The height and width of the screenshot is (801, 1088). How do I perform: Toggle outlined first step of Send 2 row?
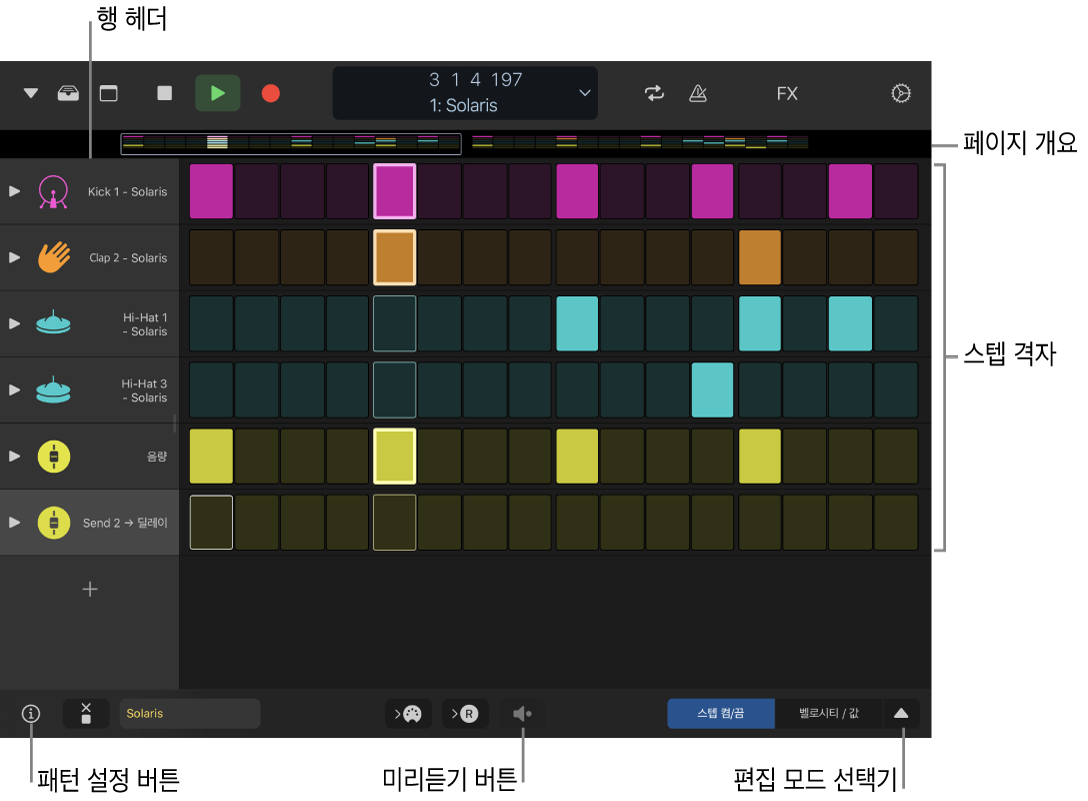211,522
